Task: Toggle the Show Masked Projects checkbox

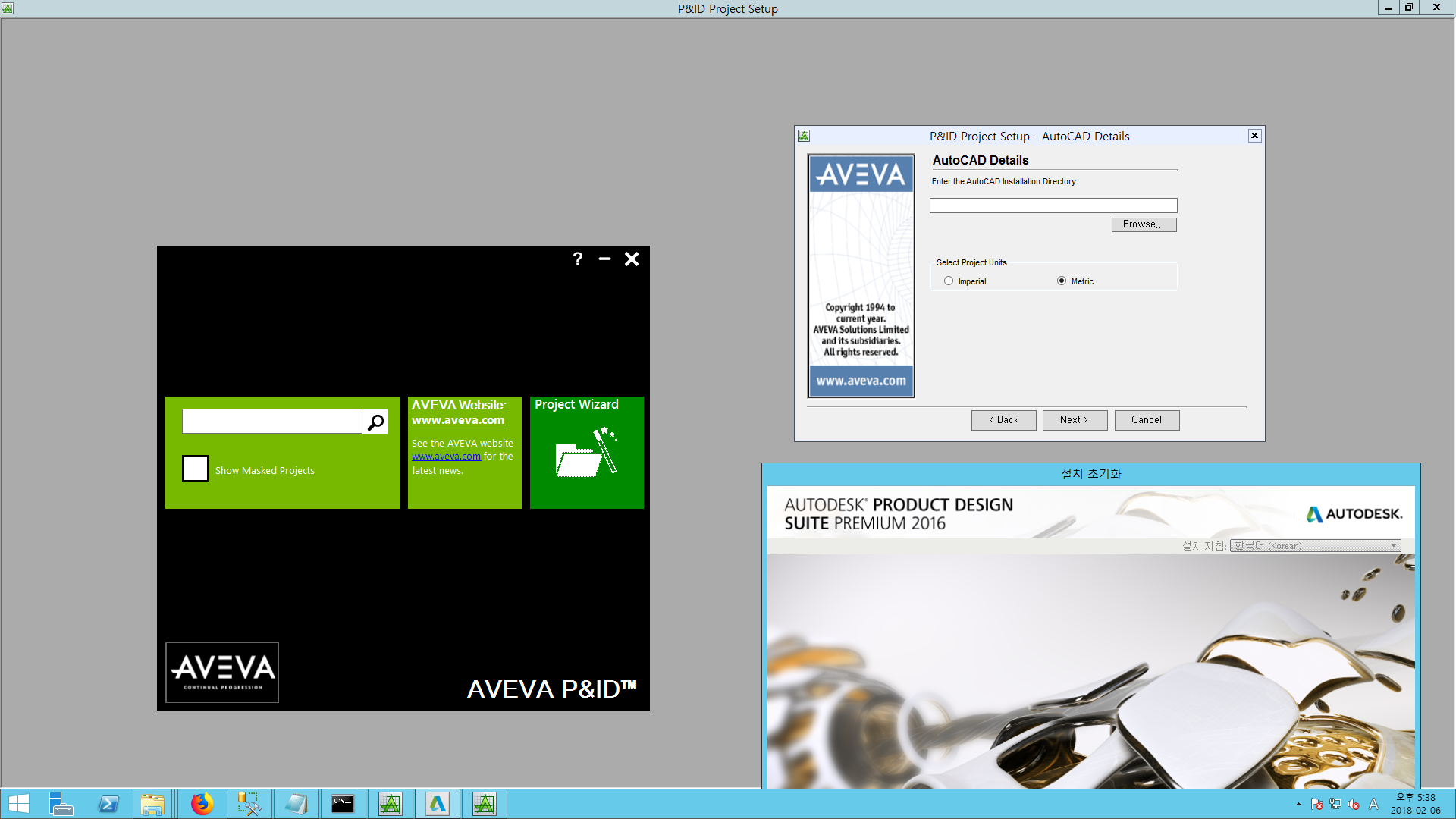Action: 195,468
